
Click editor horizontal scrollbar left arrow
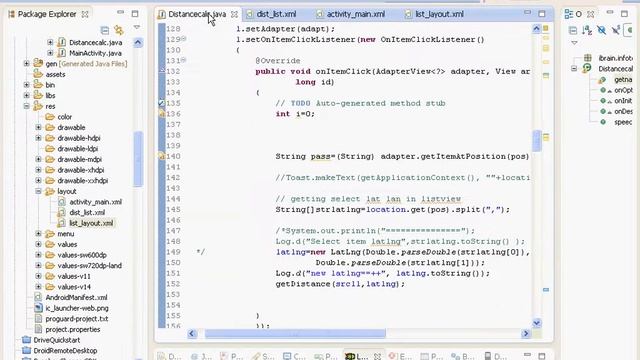(192, 333)
